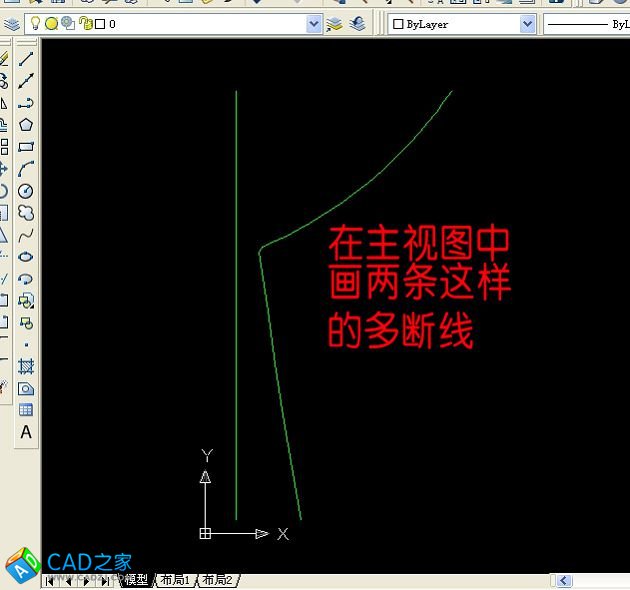Viewport: 630px width, 590px height.
Task: Select the Polyline tool
Action: point(26,103)
